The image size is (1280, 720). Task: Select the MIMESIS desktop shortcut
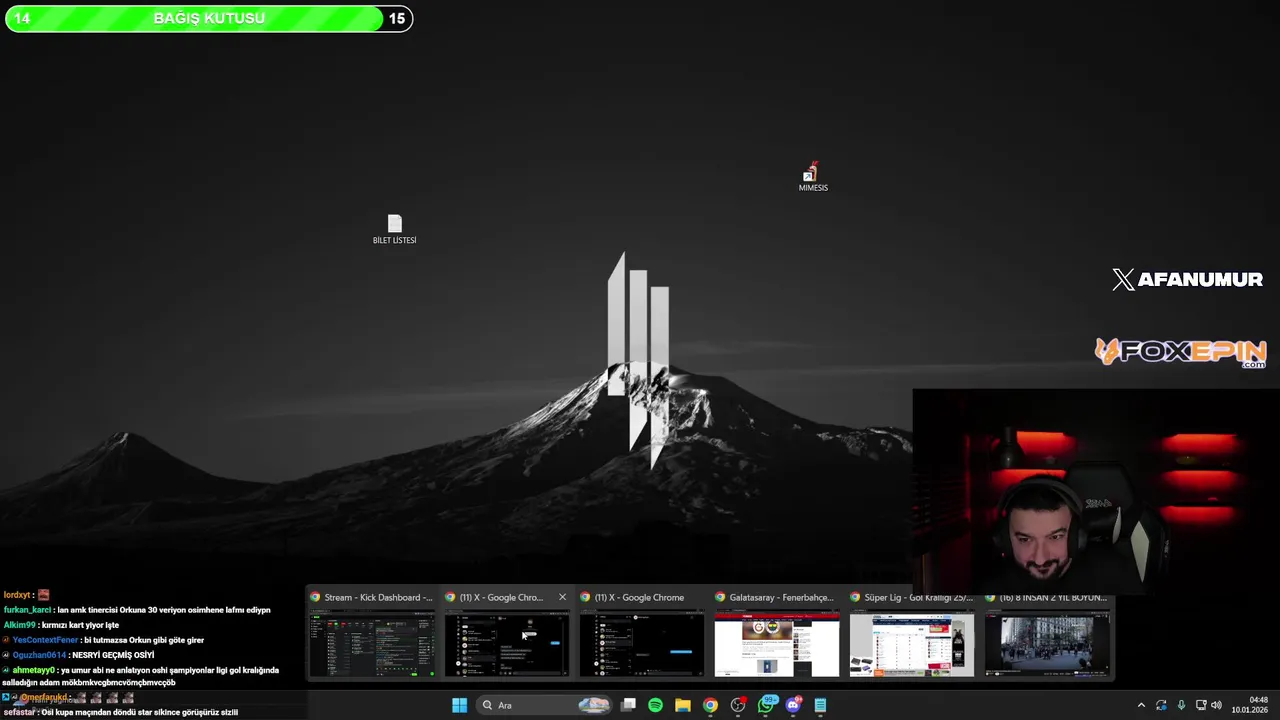coord(813,177)
